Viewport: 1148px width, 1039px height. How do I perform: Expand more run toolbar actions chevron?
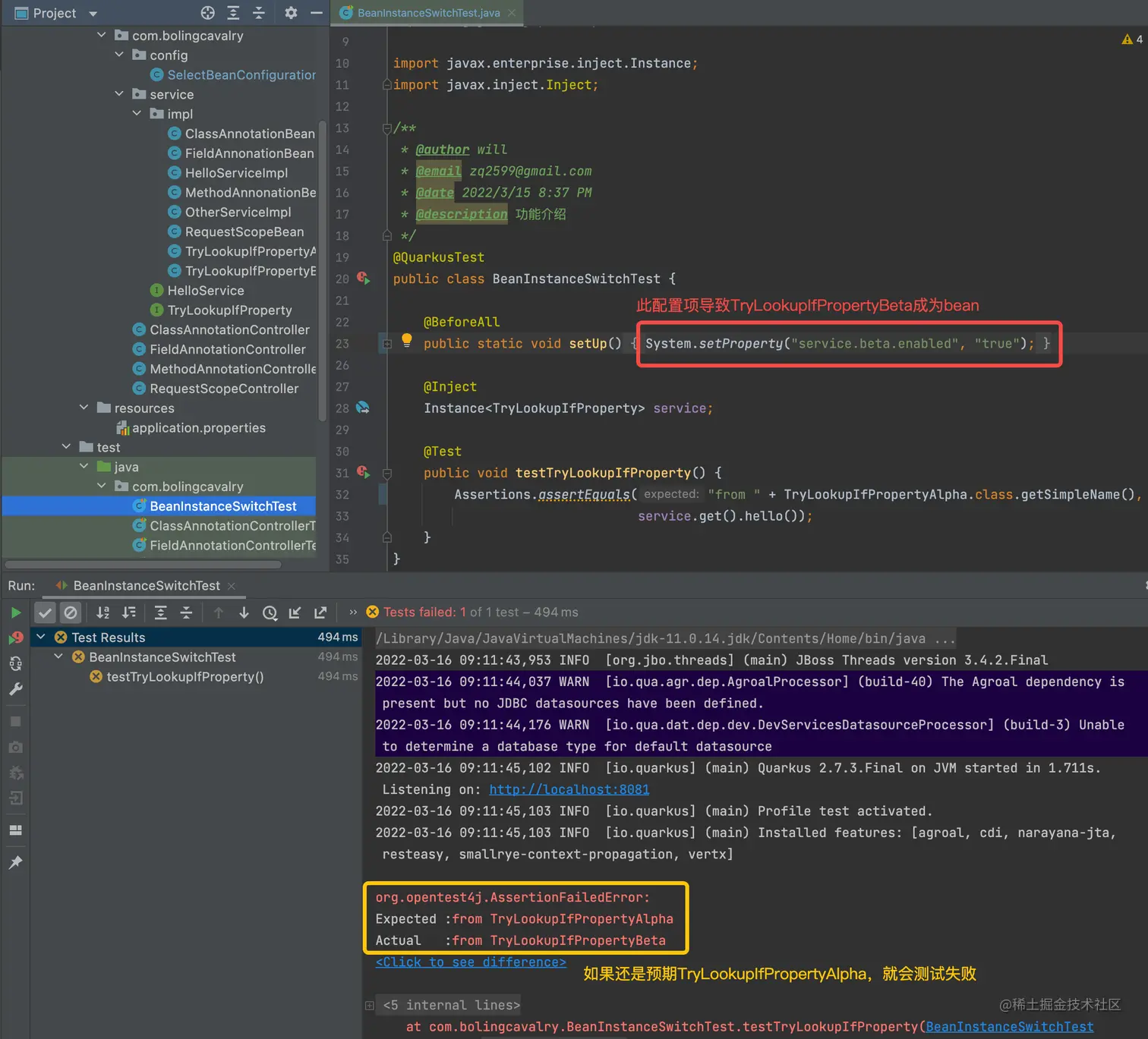tap(353, 612)
